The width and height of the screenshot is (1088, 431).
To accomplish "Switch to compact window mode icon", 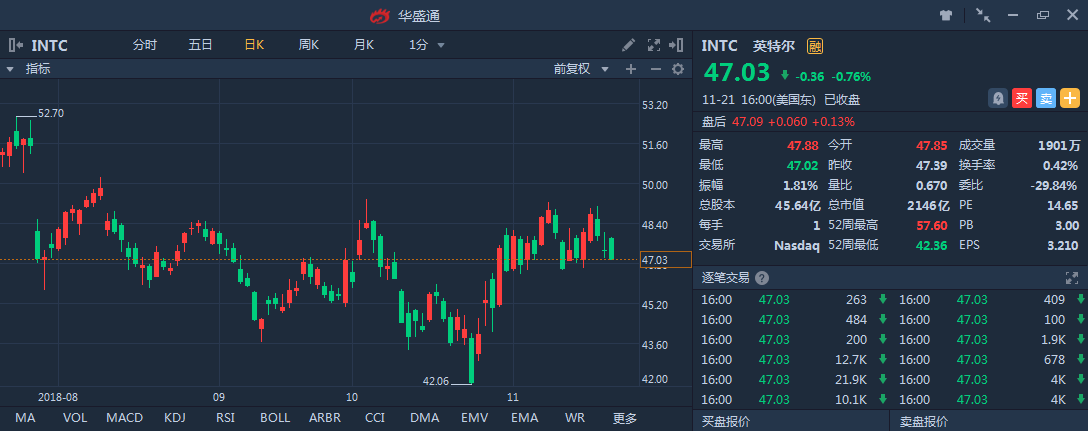I will click(x=983, y=15).
